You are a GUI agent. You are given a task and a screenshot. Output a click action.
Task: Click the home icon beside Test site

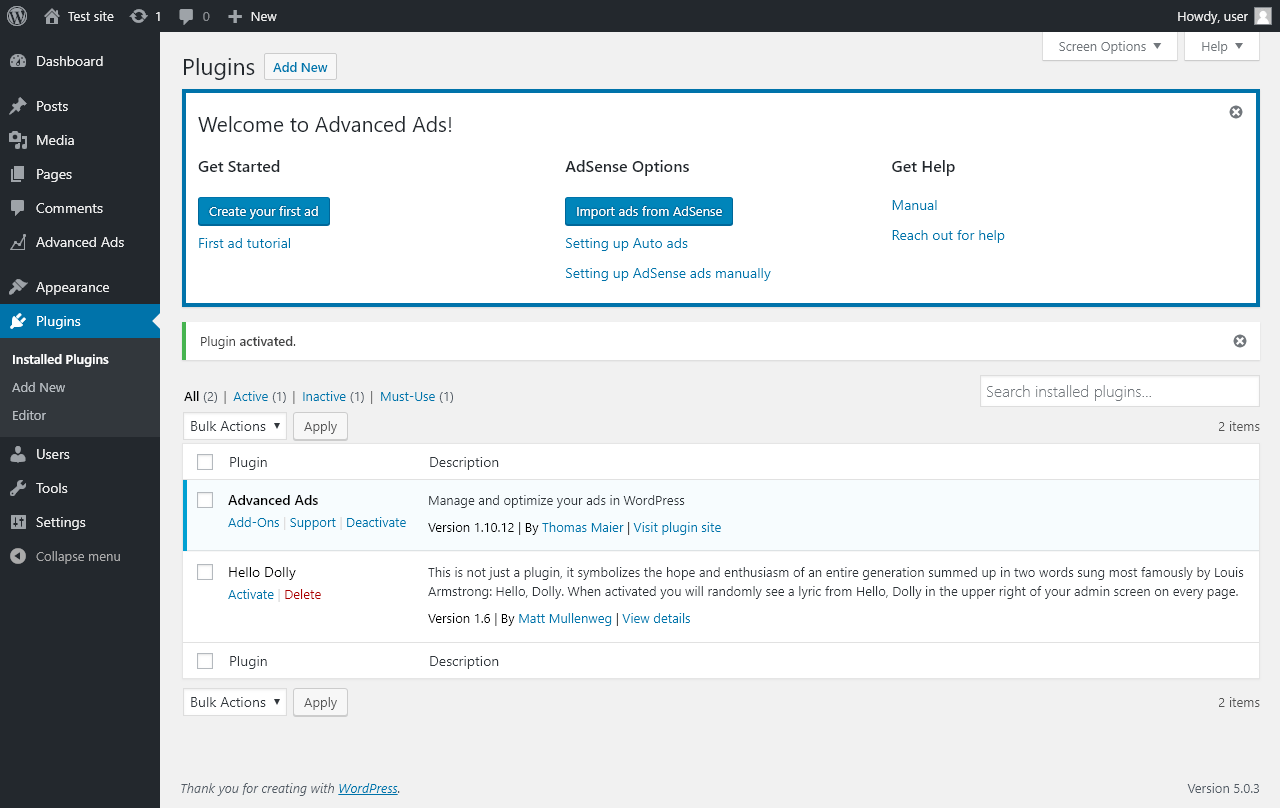tap(52, 16)
